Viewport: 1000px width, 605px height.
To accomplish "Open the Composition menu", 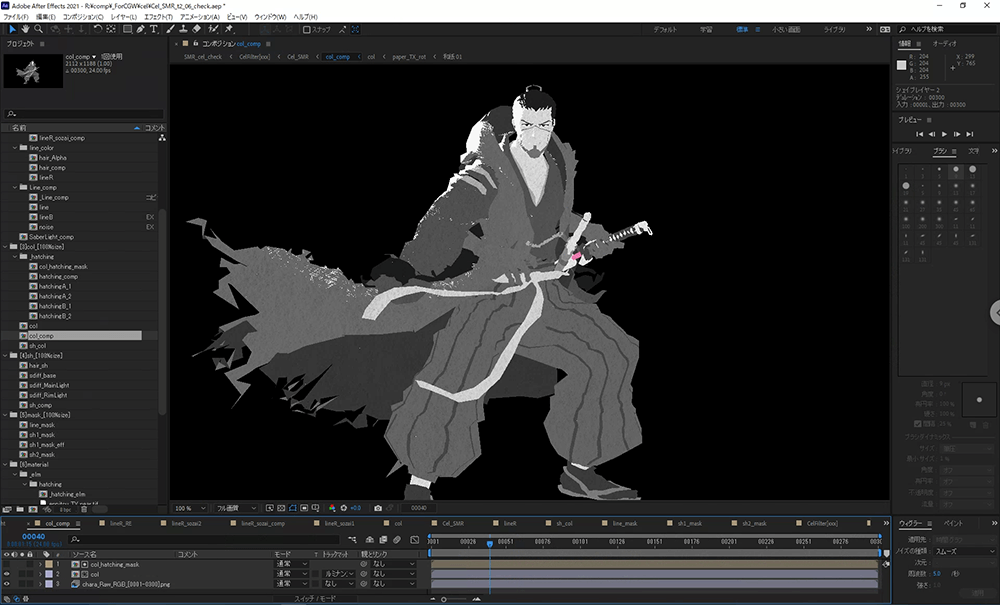I will coord(83,17).
